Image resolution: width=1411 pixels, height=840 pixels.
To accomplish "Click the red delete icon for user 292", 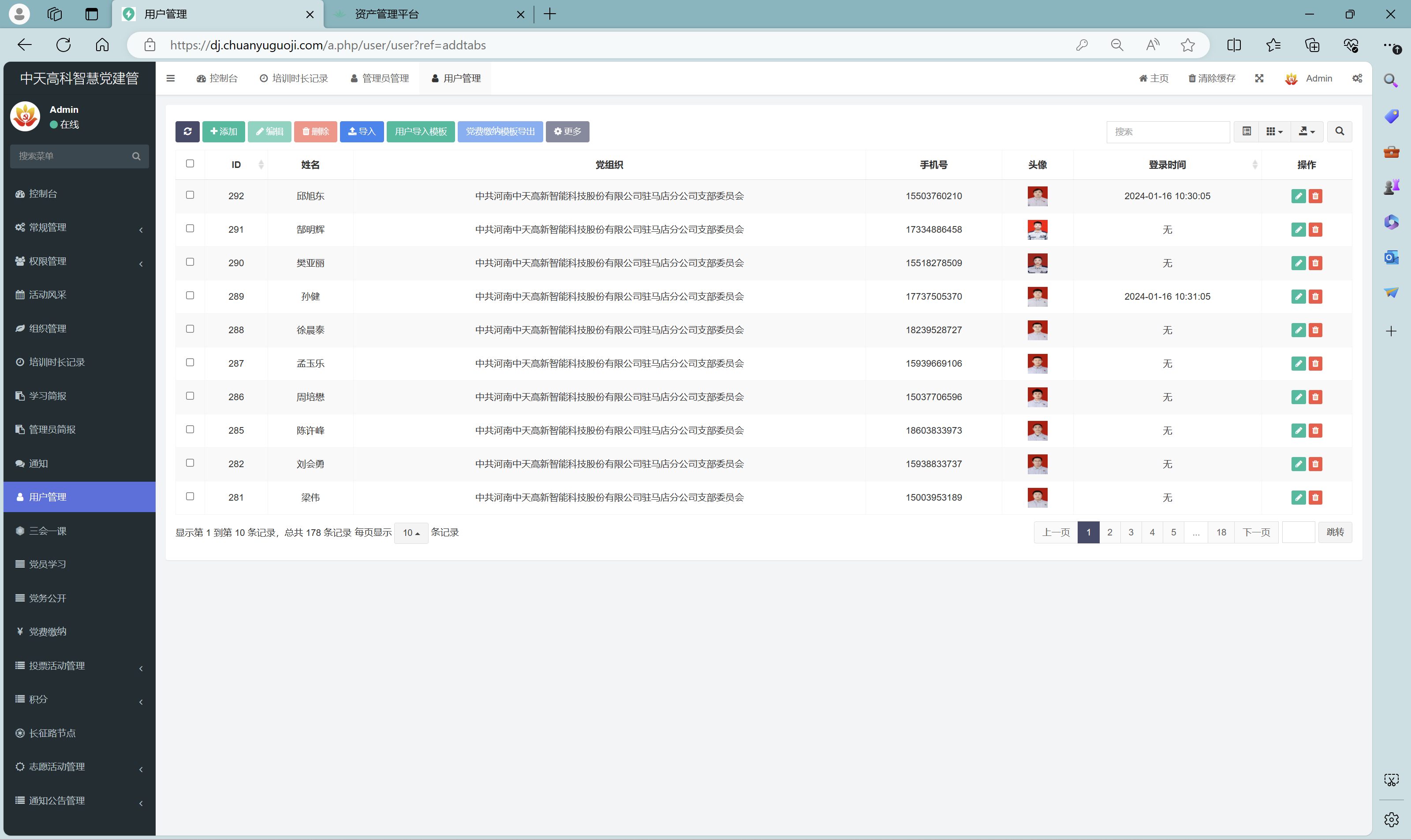I will click(1315, 196).
